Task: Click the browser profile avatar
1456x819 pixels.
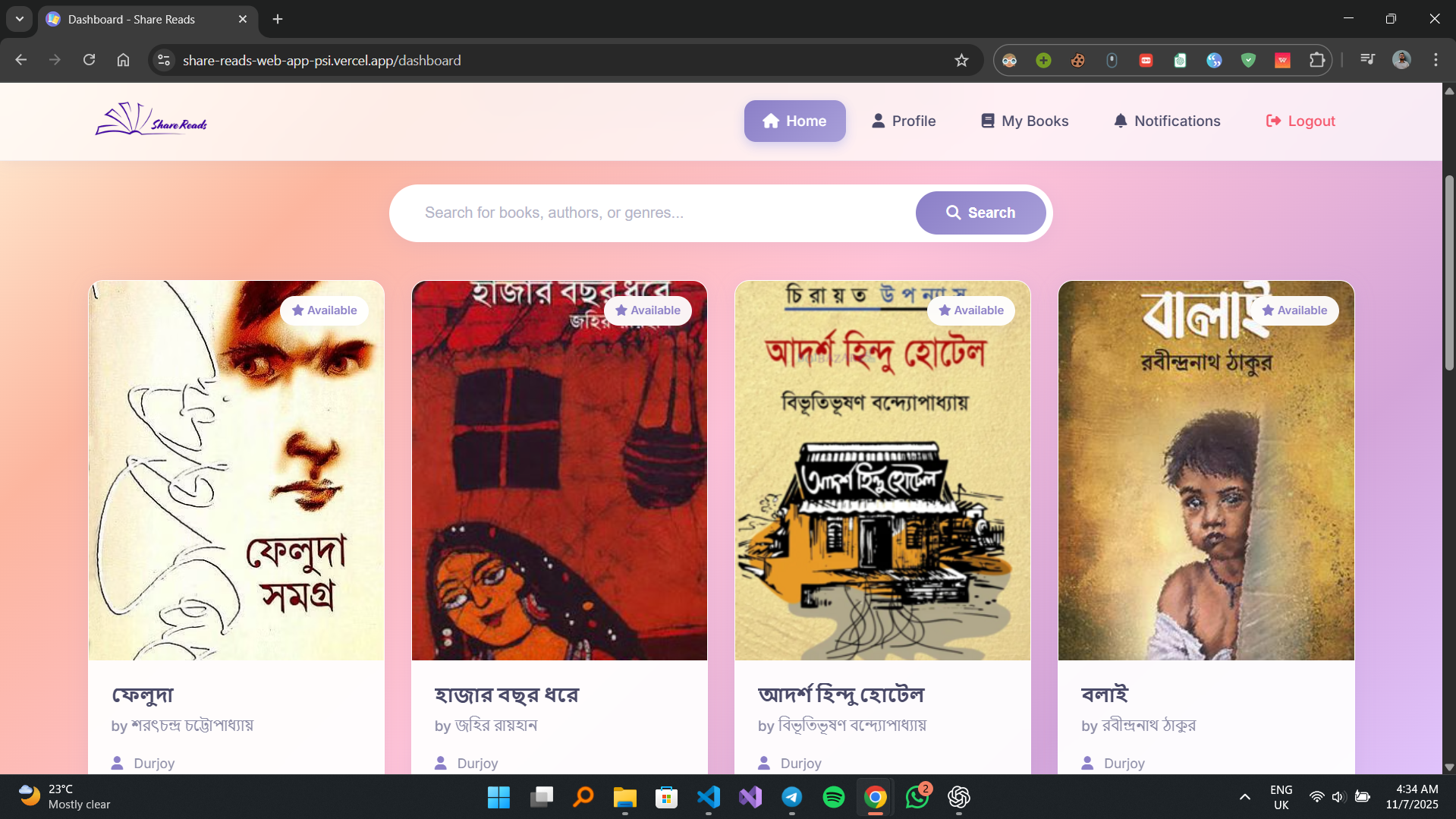Action: tap(1401, 60)
